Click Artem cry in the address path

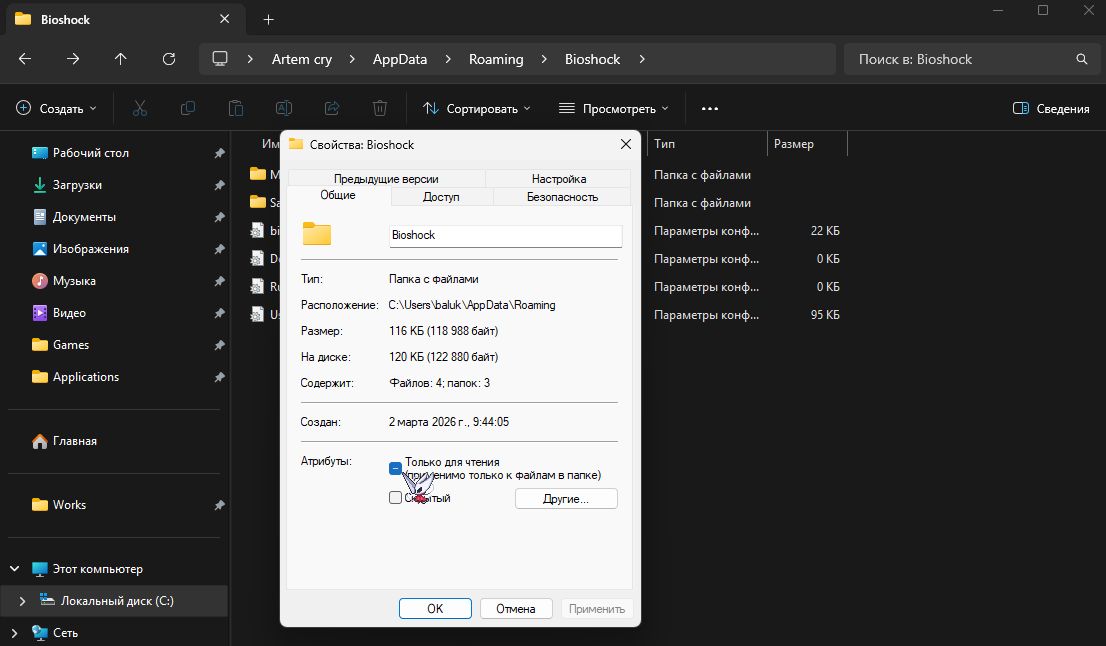pyautogui.click(x=302, y=59)
